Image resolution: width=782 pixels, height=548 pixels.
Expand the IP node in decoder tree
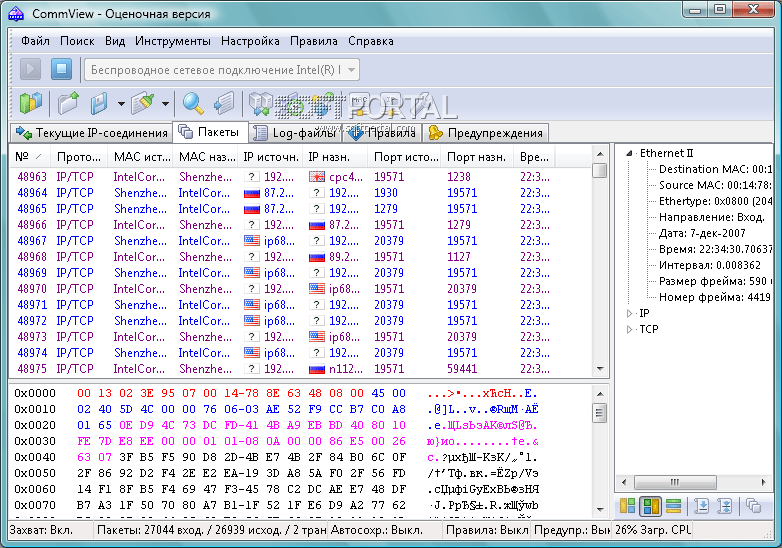pyautogui.click(x=630, y=313)
